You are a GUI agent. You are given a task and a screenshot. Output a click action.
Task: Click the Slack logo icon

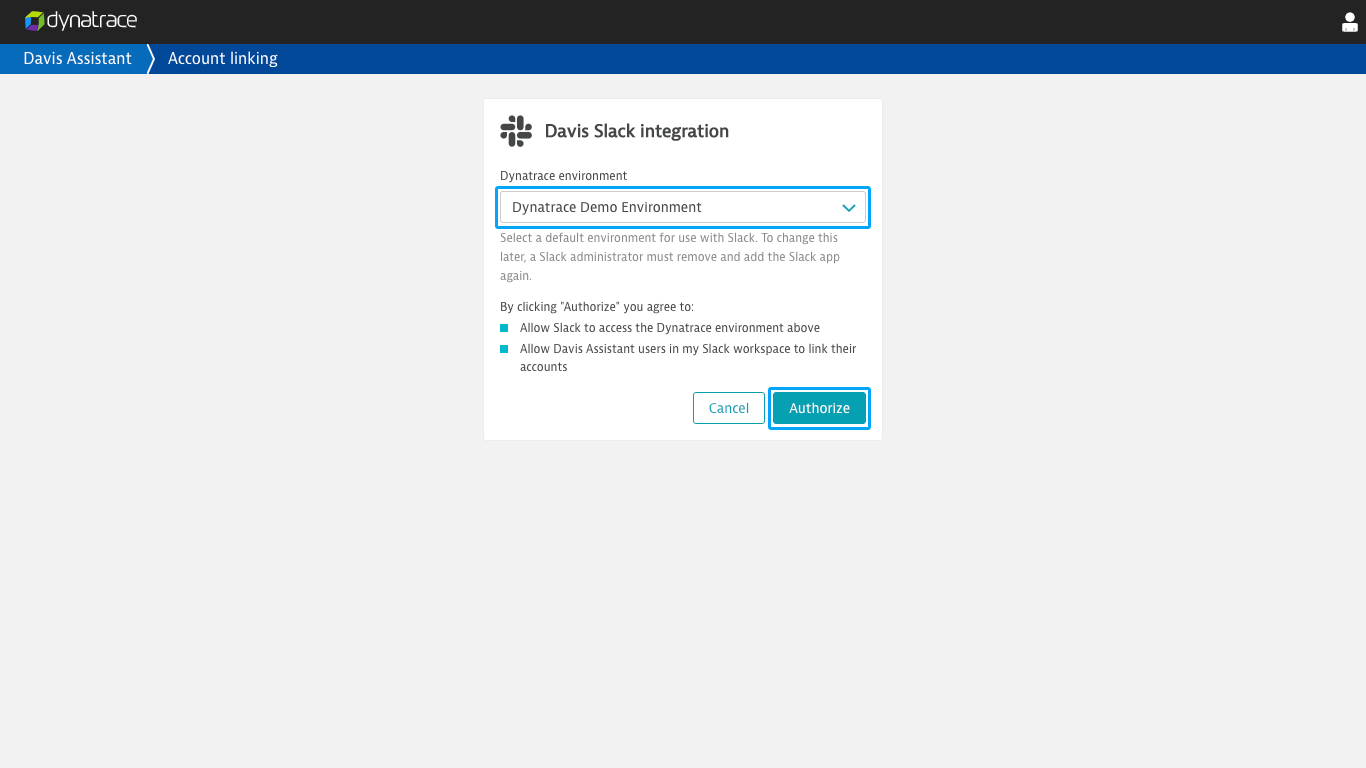click(516, 131)
